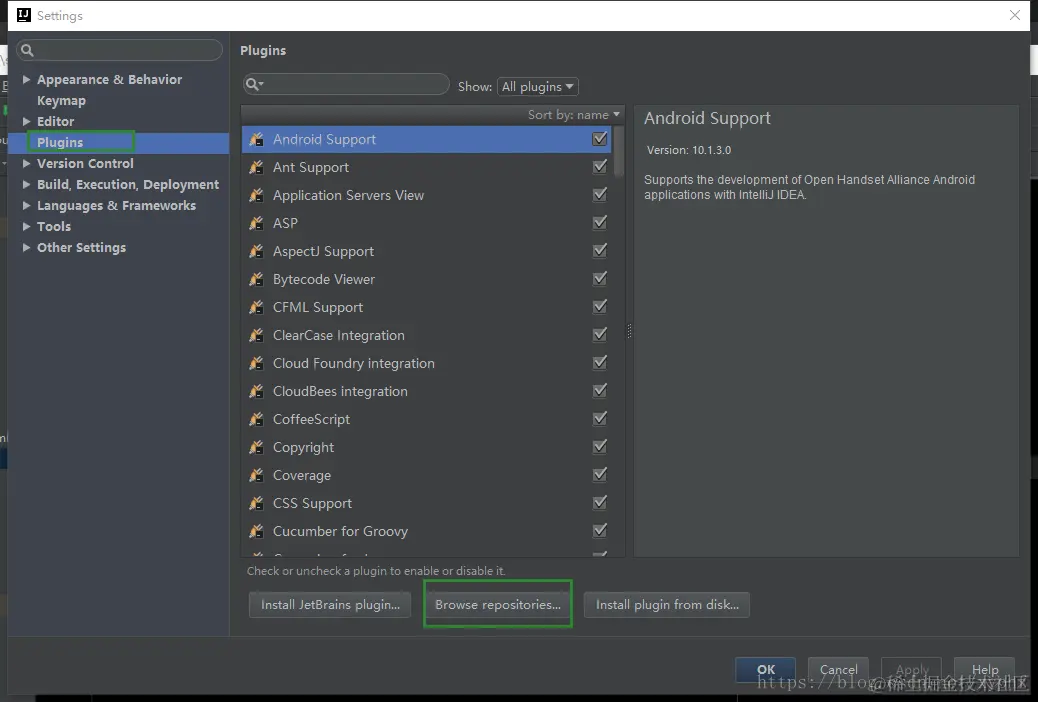Click the plugin search magnifier icon
The width and height of the screenshot is (1038, 702).
[x=254, y=84]
